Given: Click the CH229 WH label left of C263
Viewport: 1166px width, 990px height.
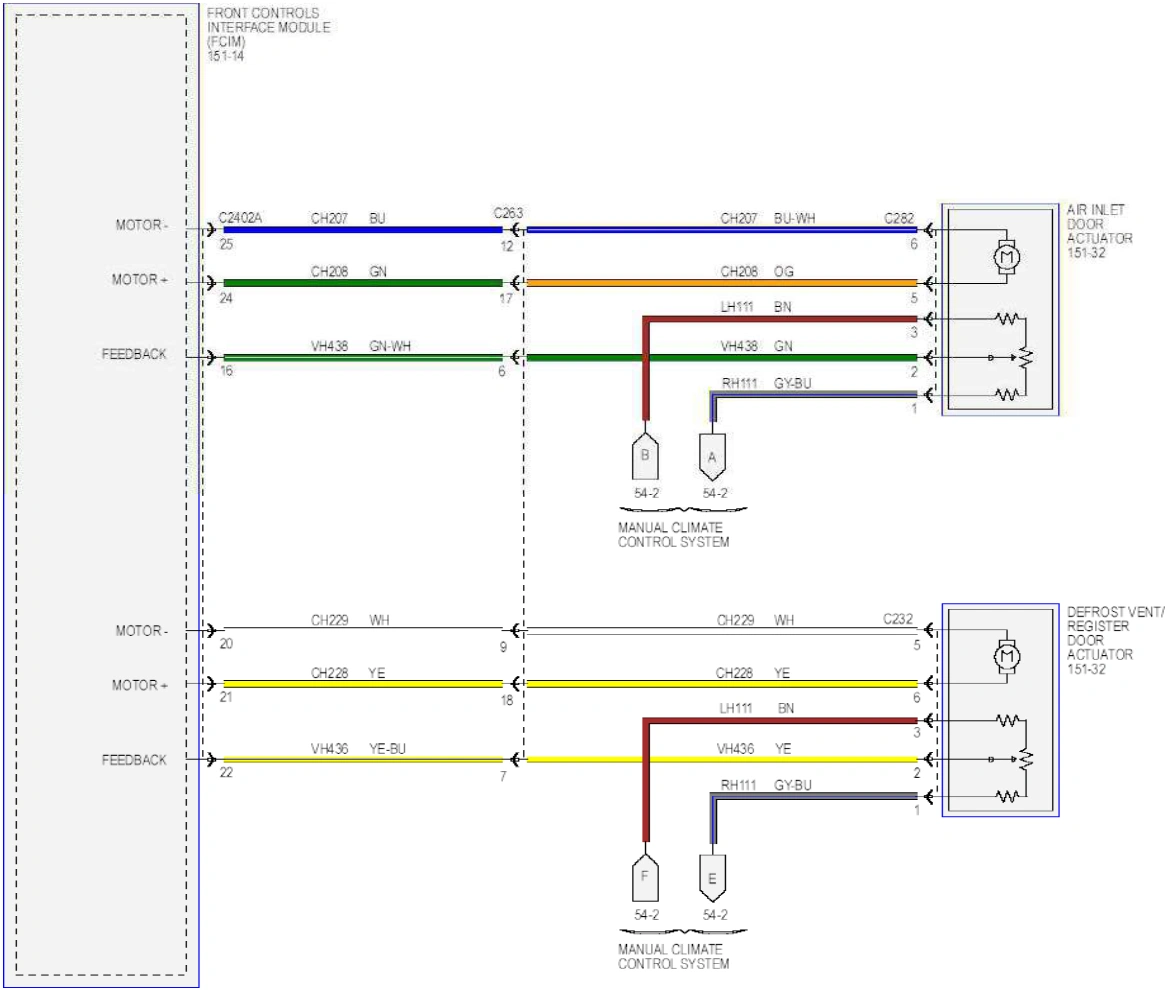Looking at the screenshot, I should point(350,620).
